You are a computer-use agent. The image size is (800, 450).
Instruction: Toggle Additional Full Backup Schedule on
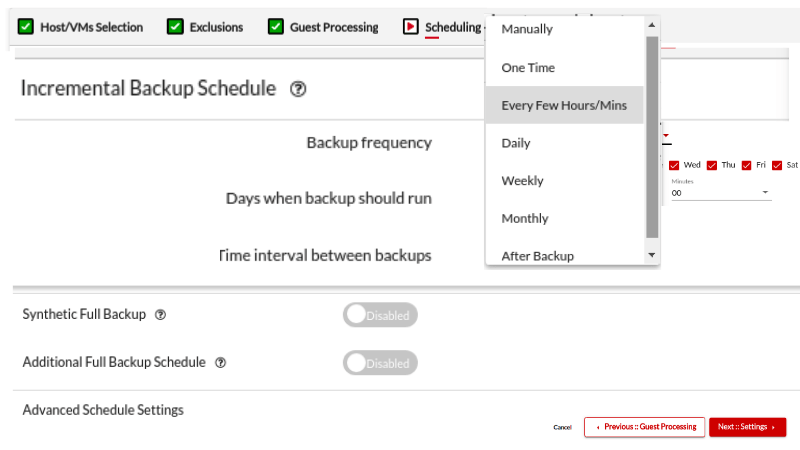pos(380,363)
